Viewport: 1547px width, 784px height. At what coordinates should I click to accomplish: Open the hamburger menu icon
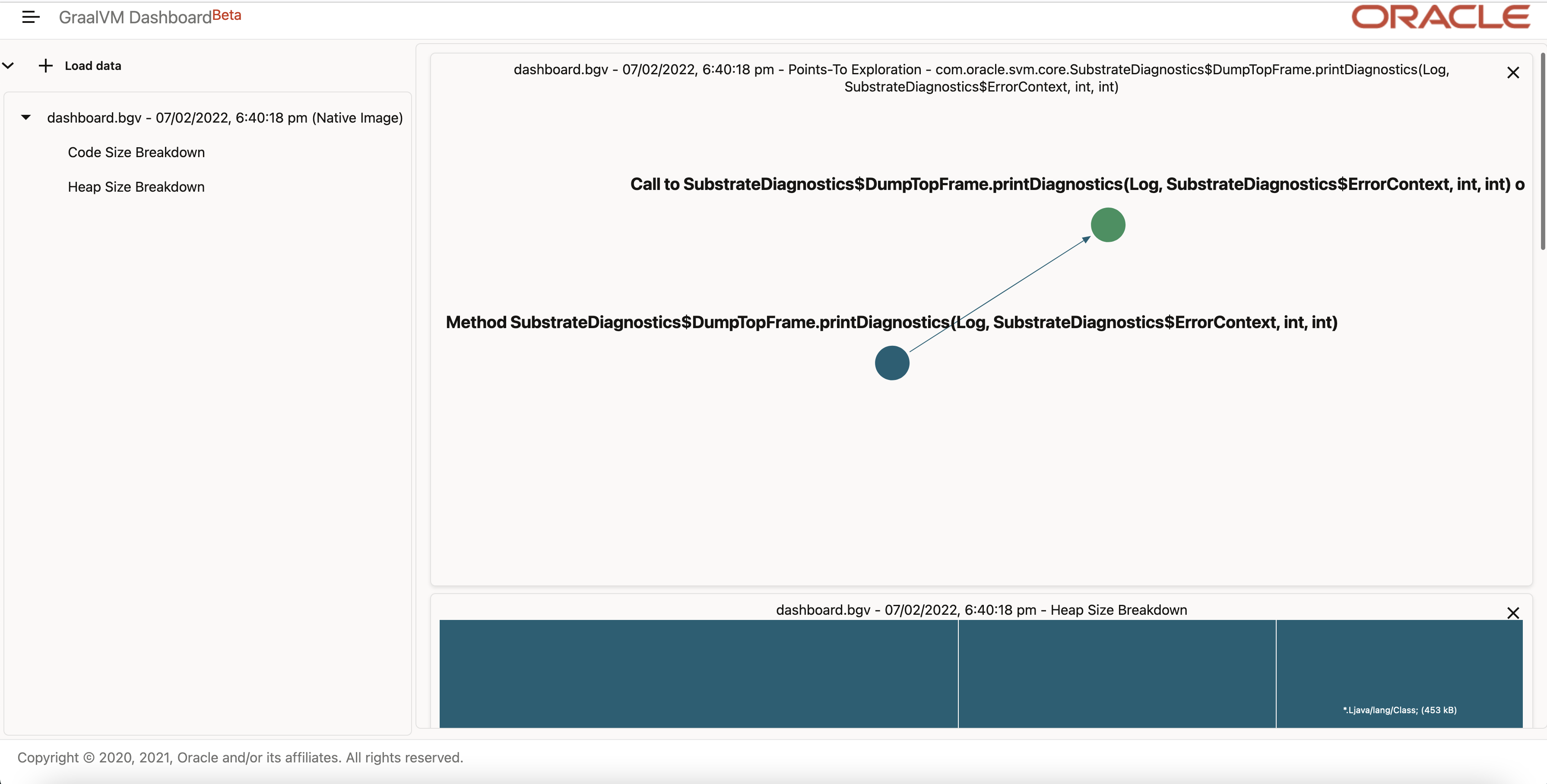pos(31,17)
